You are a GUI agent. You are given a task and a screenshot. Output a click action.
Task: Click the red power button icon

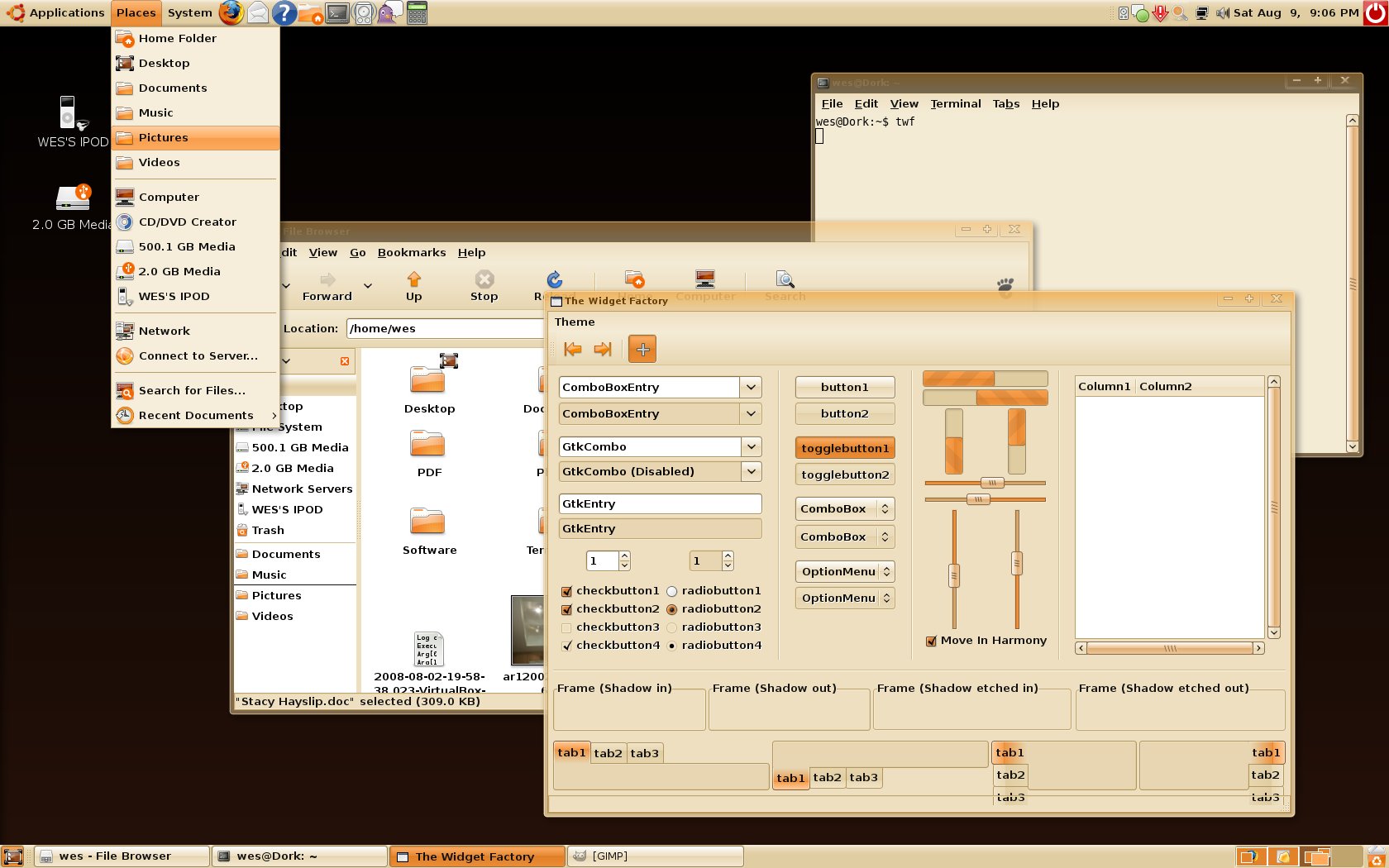[x=1376, y=12]
